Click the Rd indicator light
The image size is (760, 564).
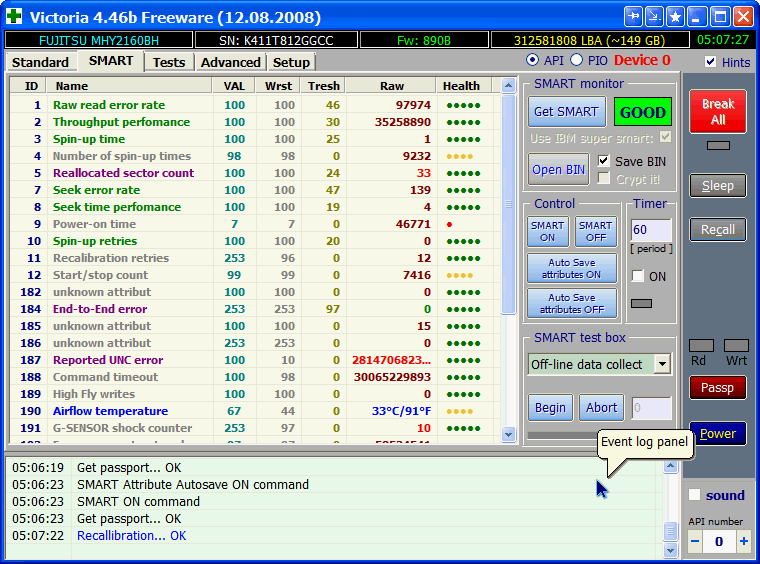pyautogui.click(x=701, y=345)
